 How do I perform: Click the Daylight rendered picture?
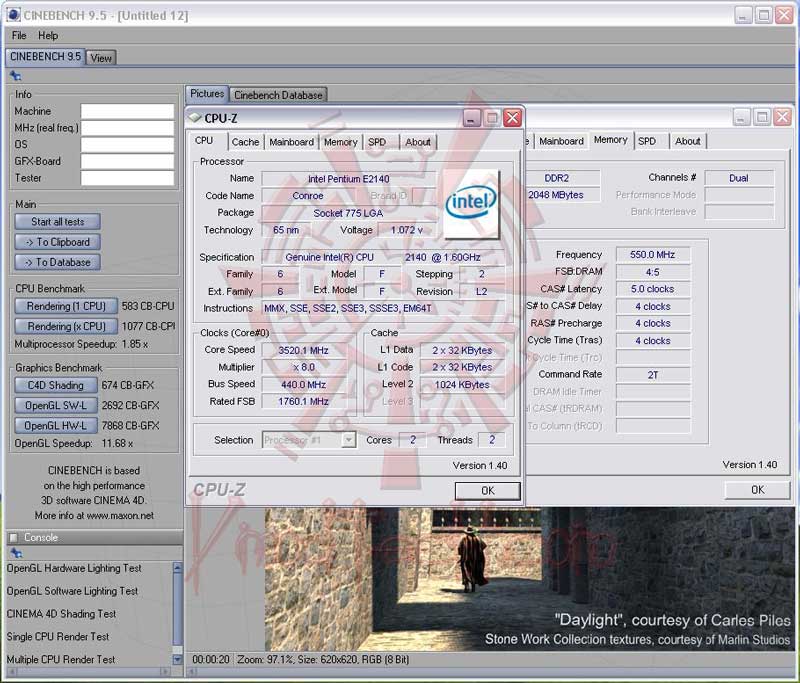(x=530, y=579)
